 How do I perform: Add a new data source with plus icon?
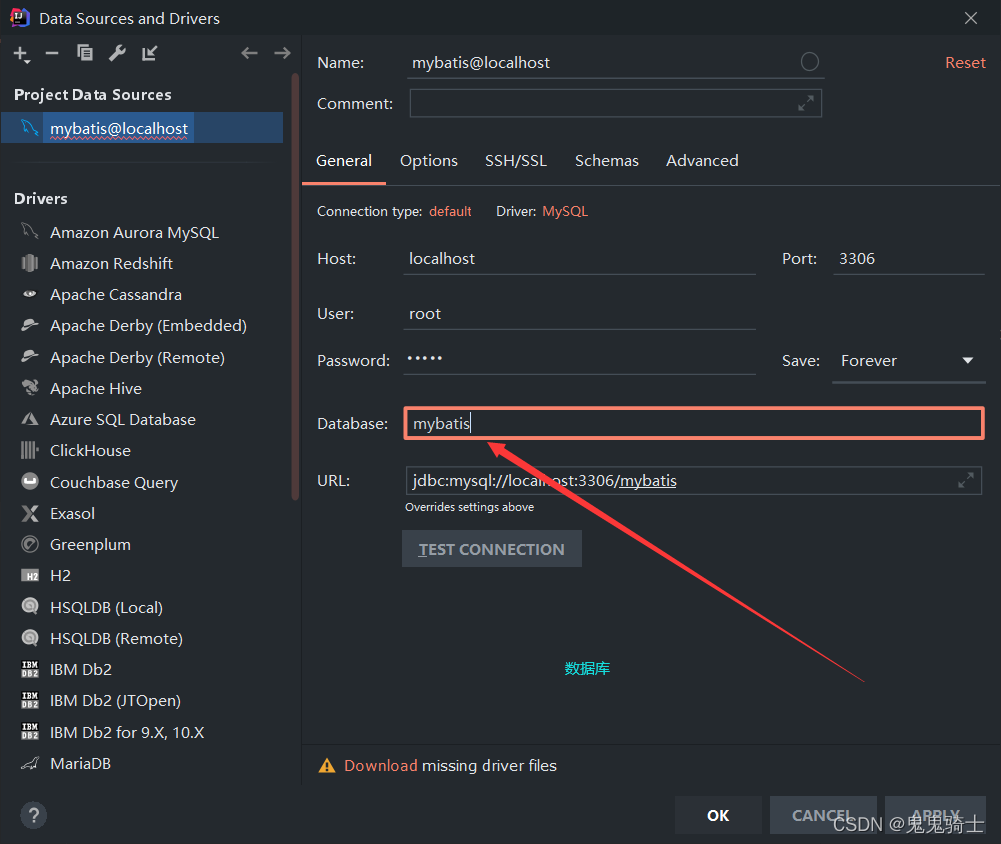tap(21, 54)
